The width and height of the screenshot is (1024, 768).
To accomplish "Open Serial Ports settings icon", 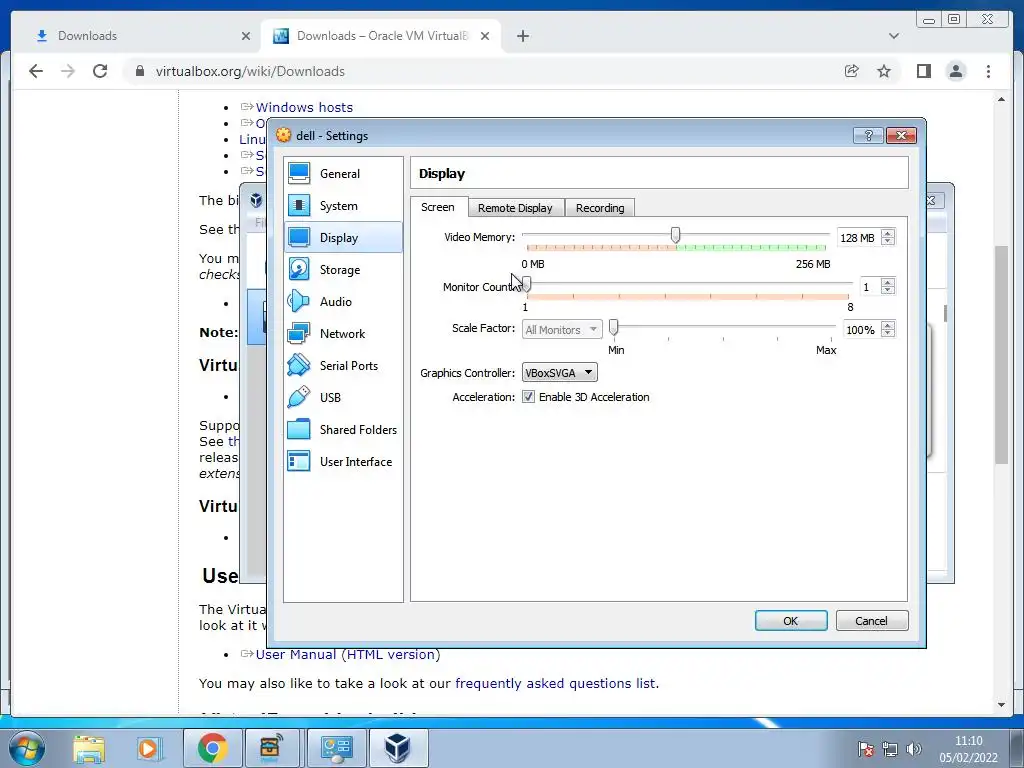I will click(x=299, y=366).
